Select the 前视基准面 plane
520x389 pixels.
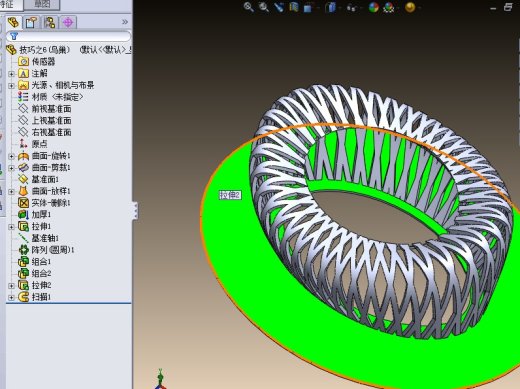coord(51,109)
